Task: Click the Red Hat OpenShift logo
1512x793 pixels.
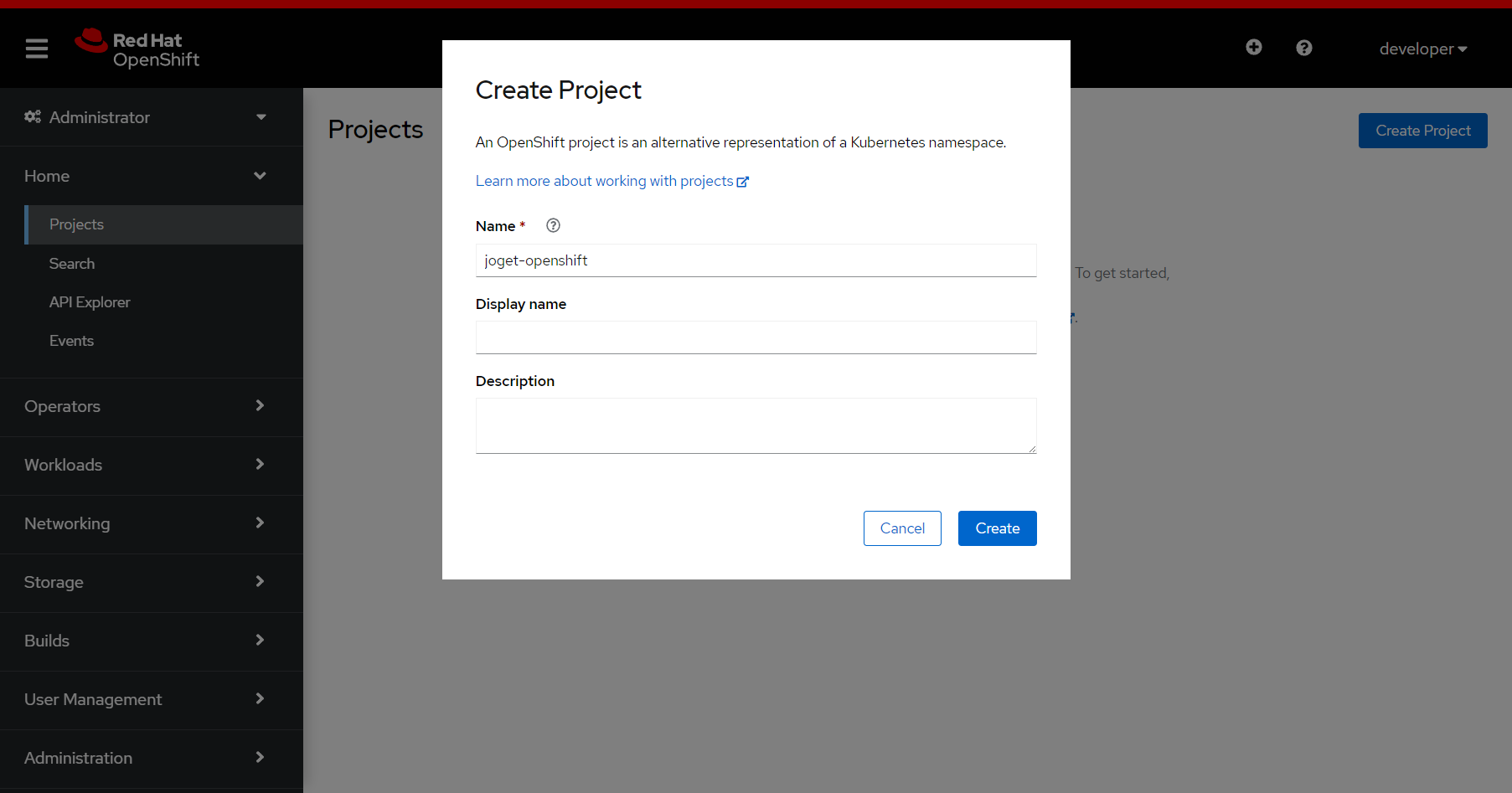Action: tap(137, 49)
